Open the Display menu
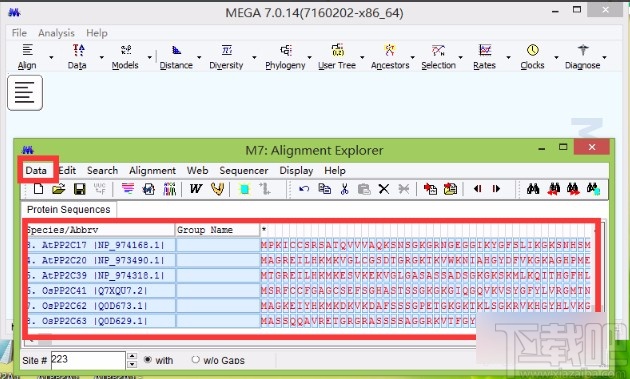The image size is (630, 379). (x=296, y=170)
